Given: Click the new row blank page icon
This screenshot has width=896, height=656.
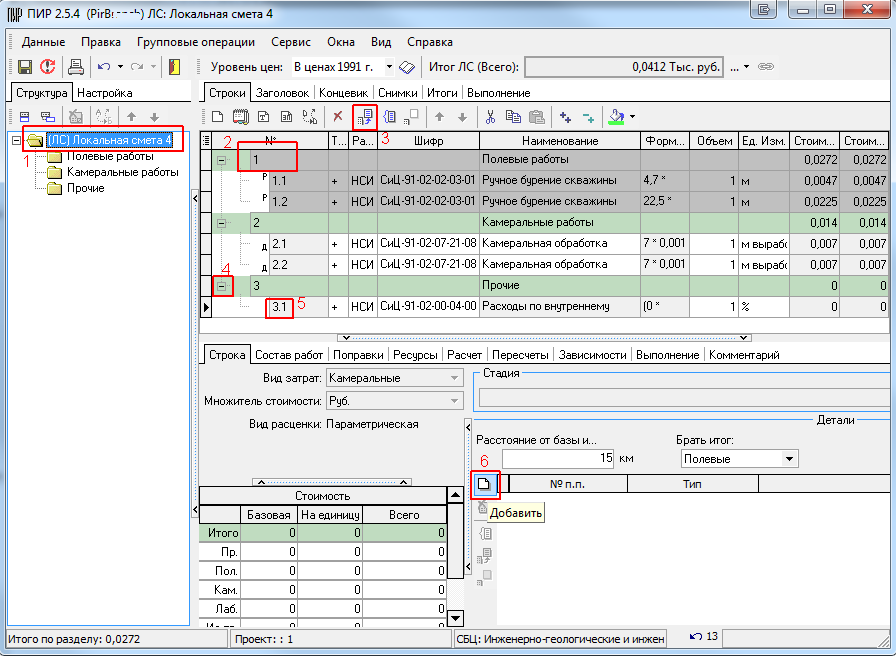Looking at the screenshot, I should click(217, 116).
